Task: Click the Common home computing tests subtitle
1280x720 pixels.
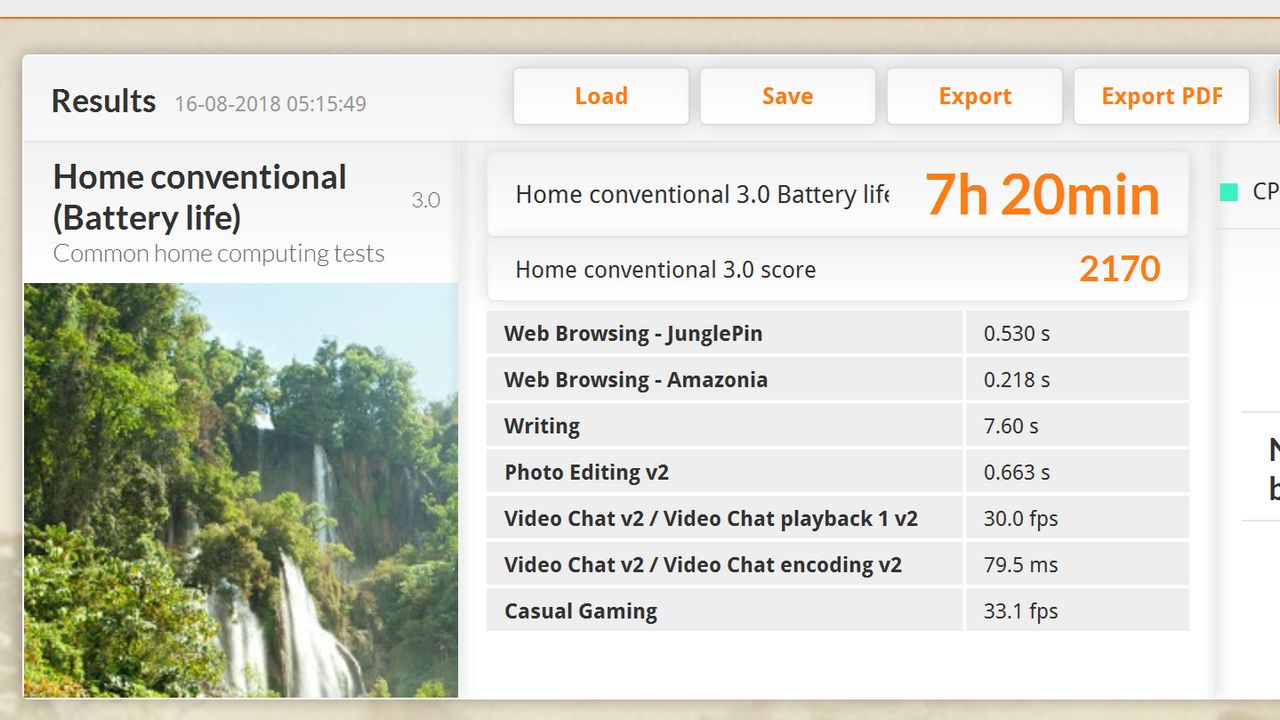Action: 219,253
